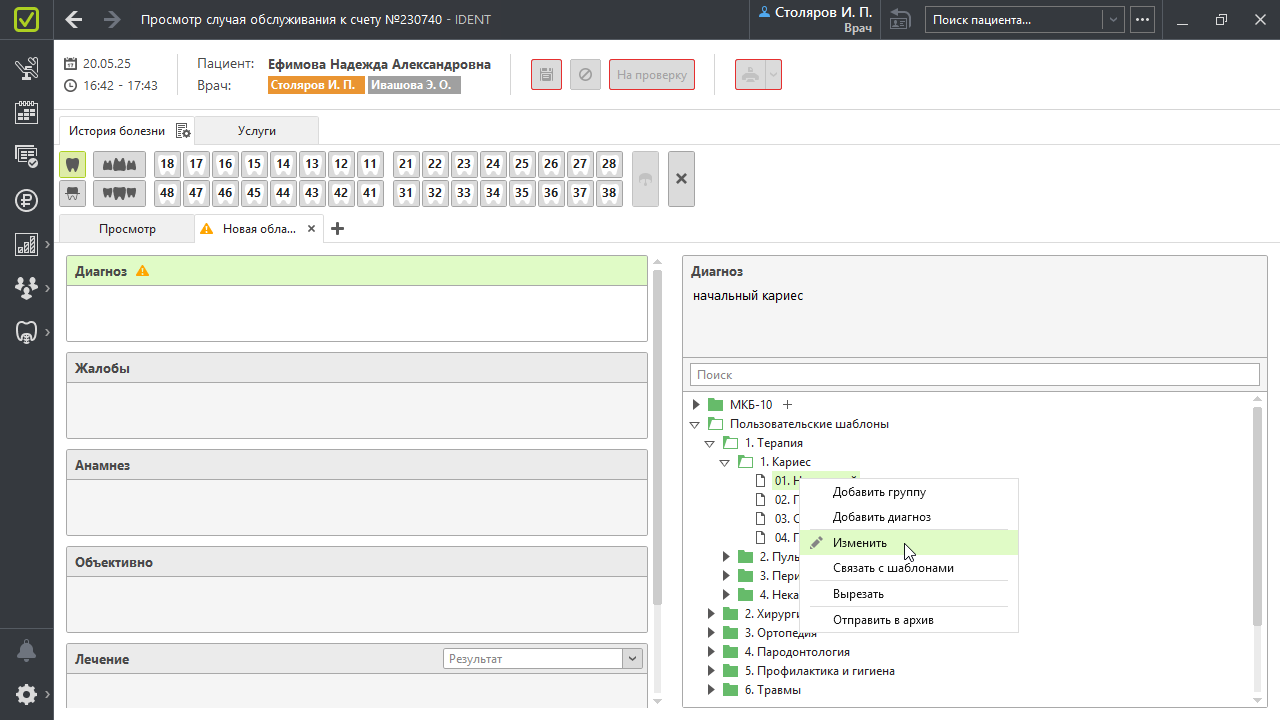Add new tab with plus icon
Viewport: 1280px width, 720px height.
pyautogui.click(x=337, y=229)
